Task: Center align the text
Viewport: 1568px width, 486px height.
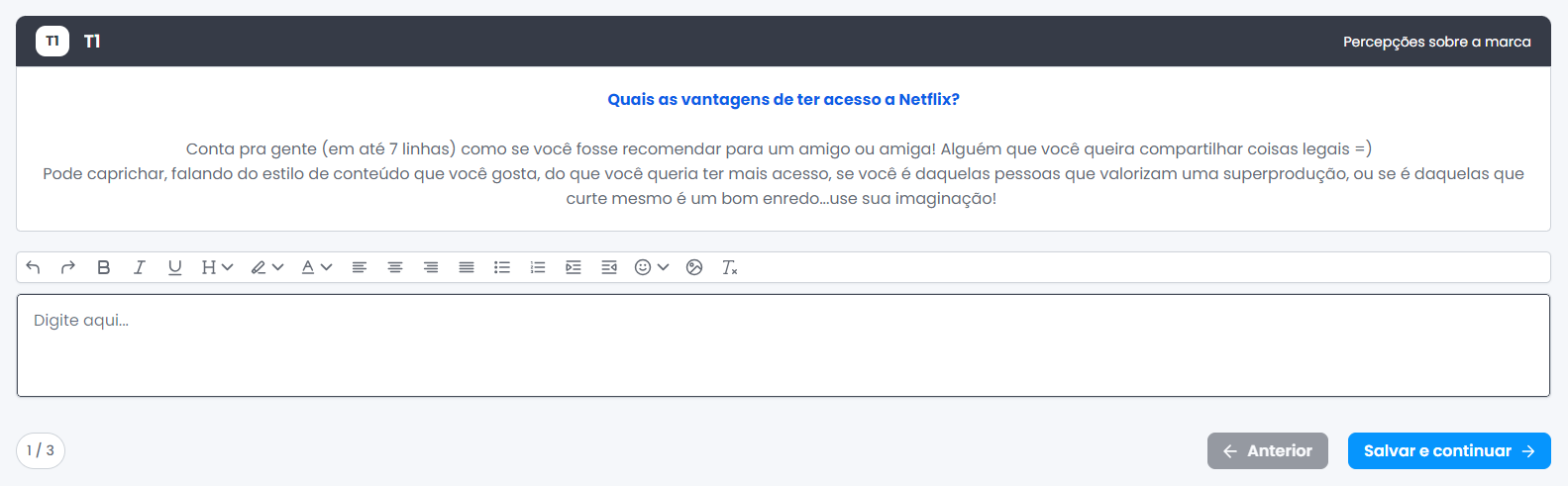Action: (x=395, y=267)
